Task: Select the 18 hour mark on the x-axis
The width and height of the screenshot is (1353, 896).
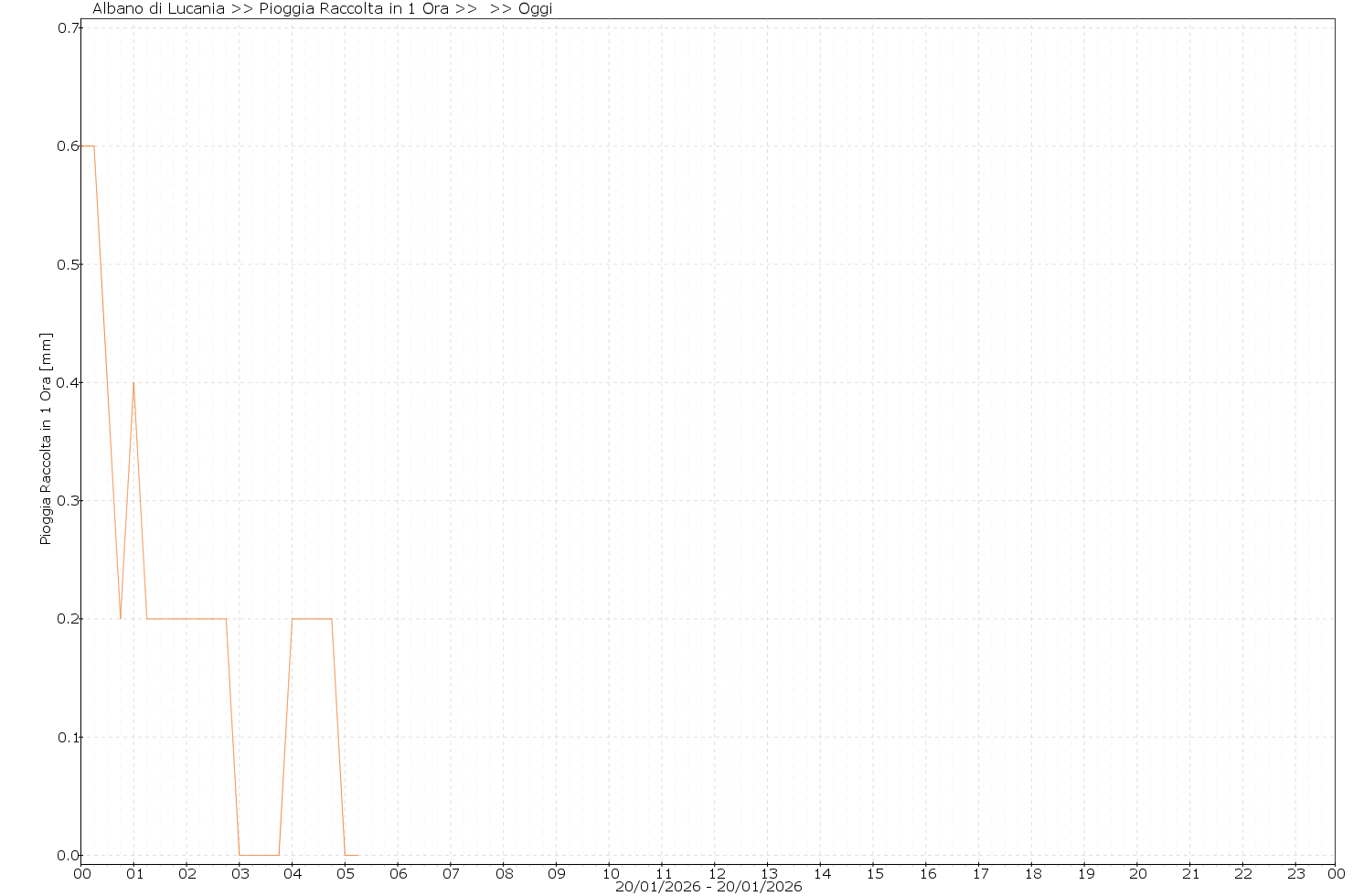Action: coord(1032,873)
